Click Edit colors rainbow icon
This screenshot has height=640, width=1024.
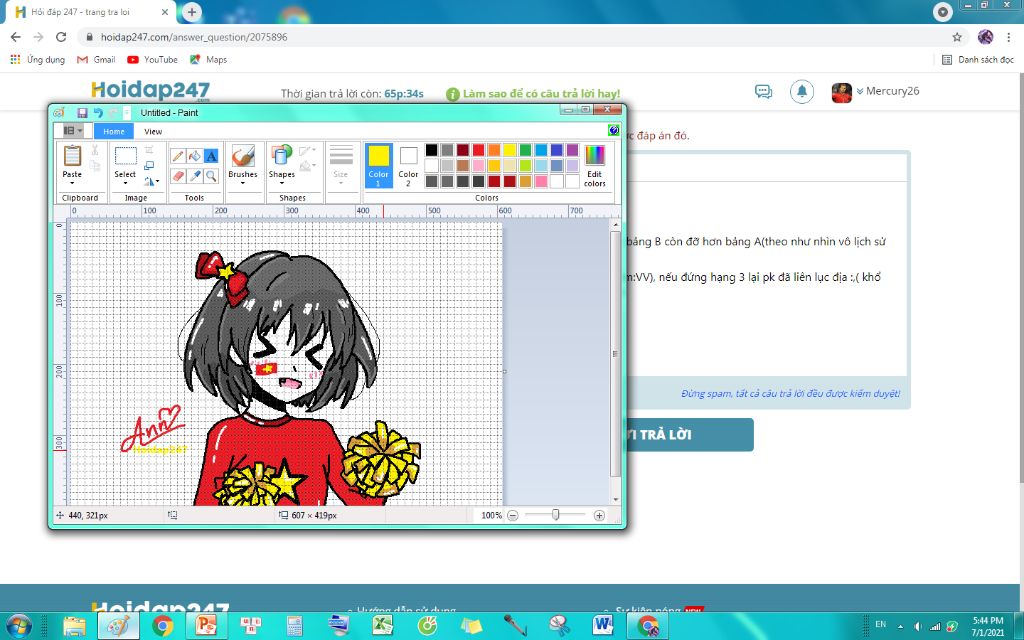[x=594, y=155]
